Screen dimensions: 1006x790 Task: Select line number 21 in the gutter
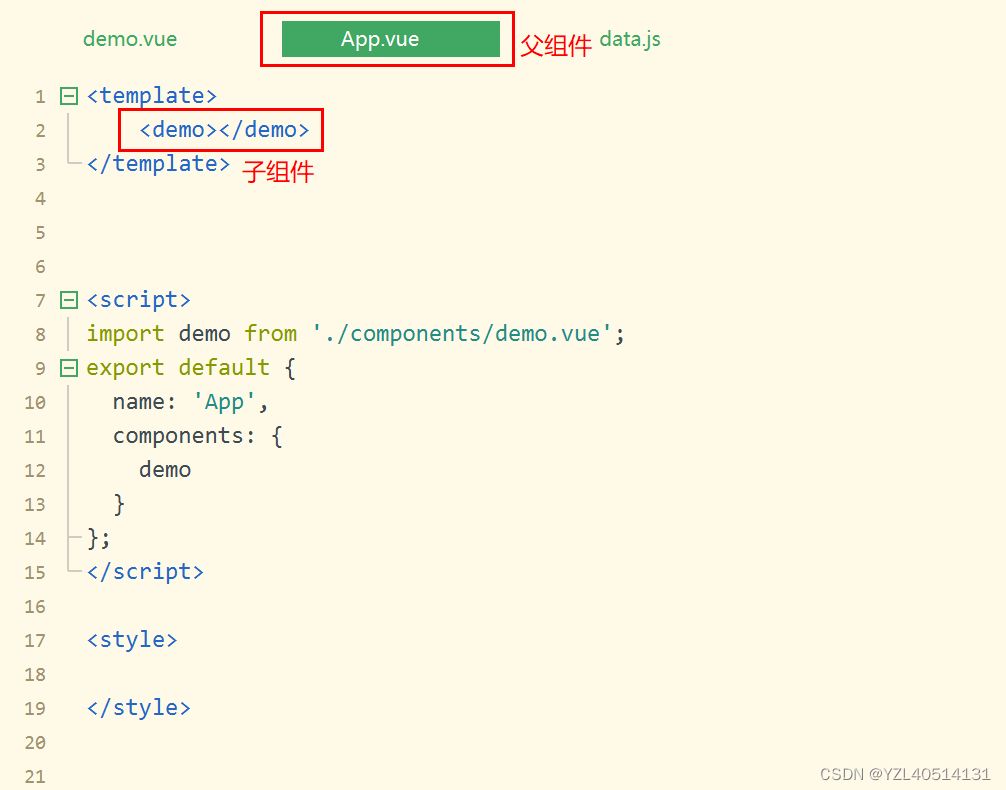tap(35, 777)
